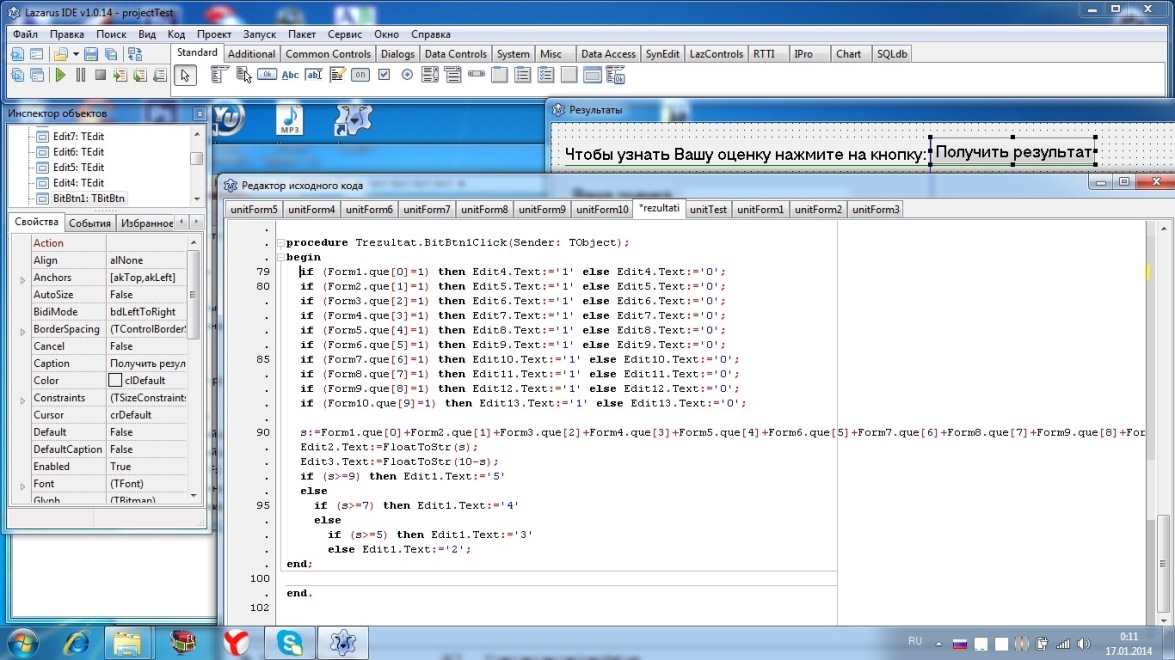The width and height of the screenshot is (1175, 660).
Task: Click the Save all icon
Action: 111,54
